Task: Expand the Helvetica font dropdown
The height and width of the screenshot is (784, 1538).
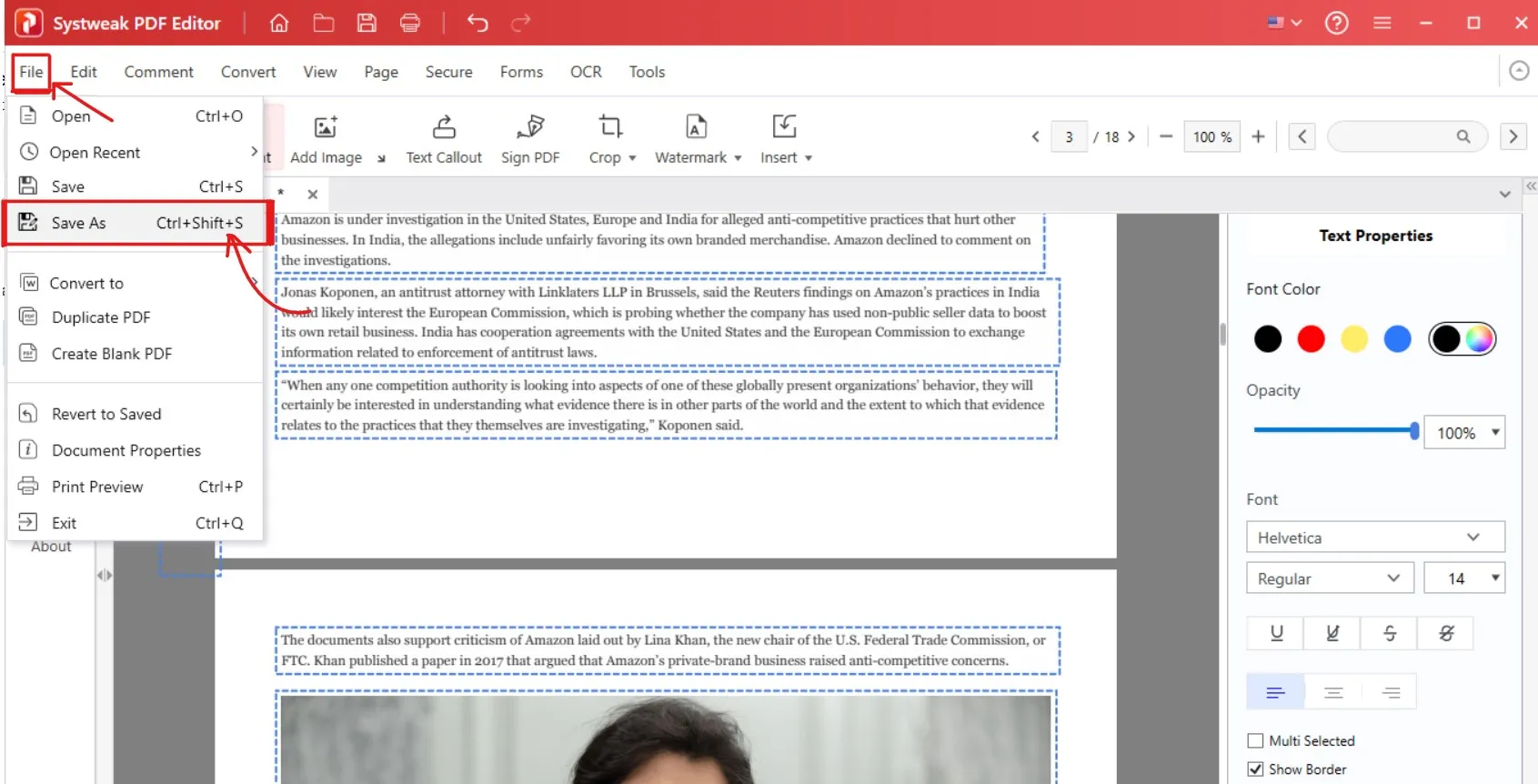Action: point(1374,538)
